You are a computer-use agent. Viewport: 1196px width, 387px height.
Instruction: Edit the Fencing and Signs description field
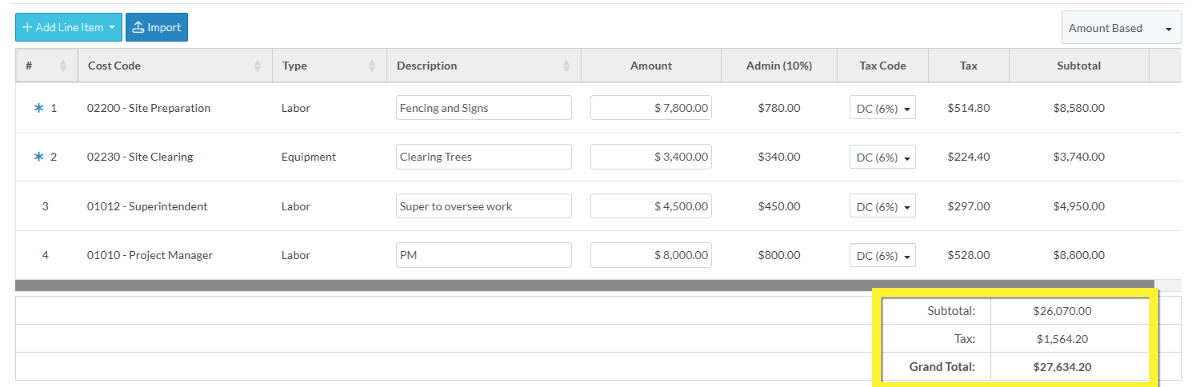tap(484, 108)
